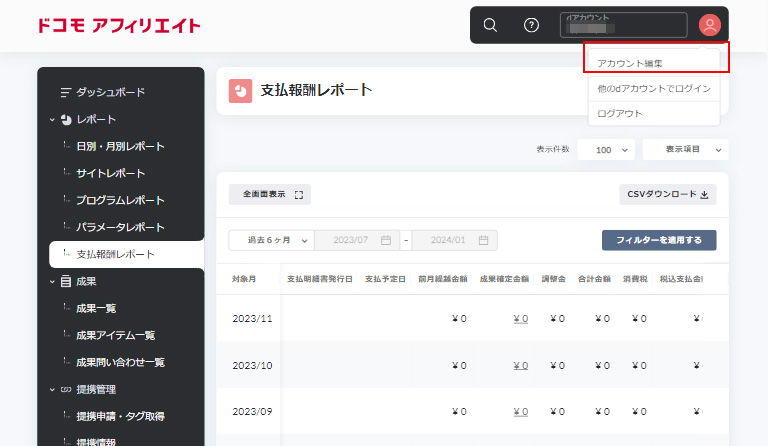Click the 成果確定金額 ¥0 link for 2023/09
Screen dimensions: 768x446
coord(521,412)
